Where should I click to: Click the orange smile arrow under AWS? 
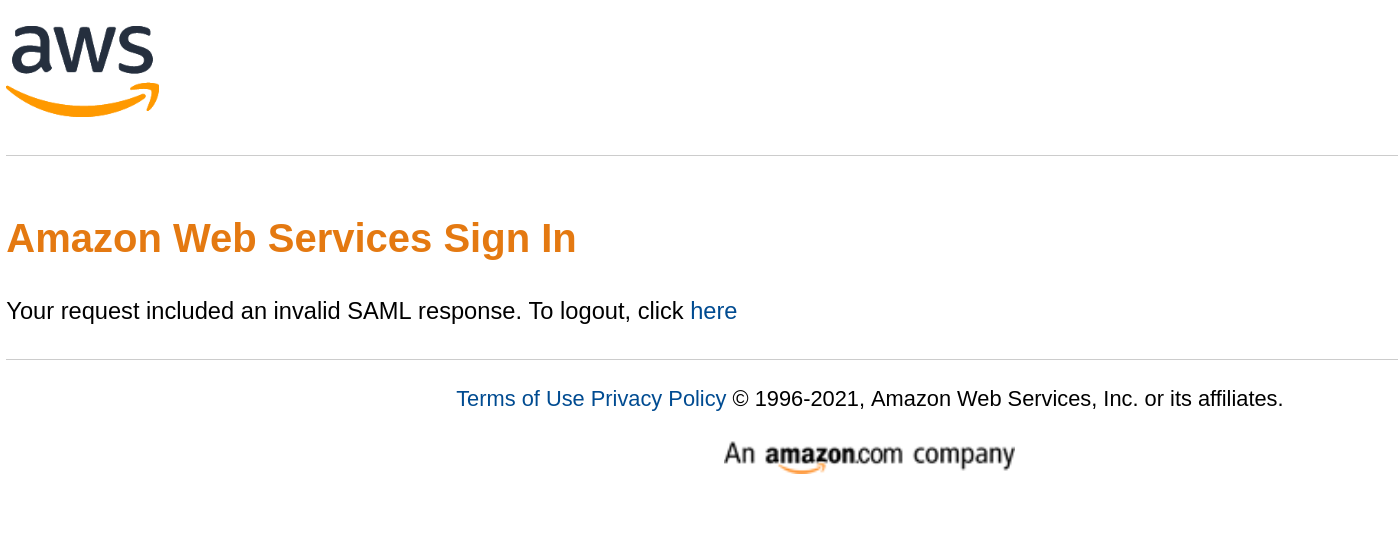click(x=82, y=104)
